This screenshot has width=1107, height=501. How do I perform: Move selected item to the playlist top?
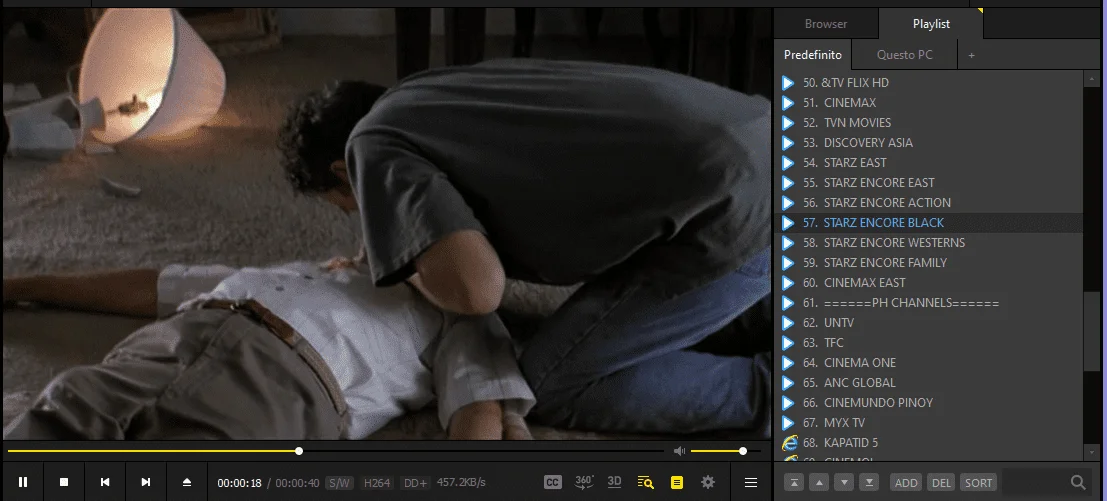[794, 483]
